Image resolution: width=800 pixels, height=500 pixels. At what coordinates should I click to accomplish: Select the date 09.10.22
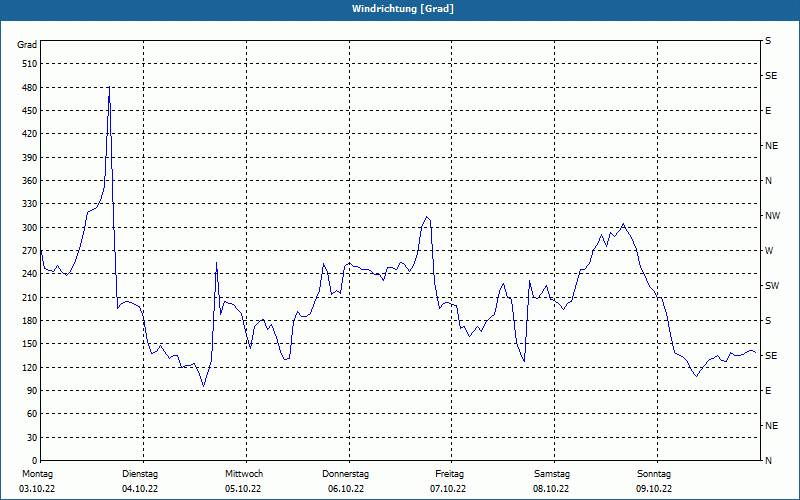point(654,489)
